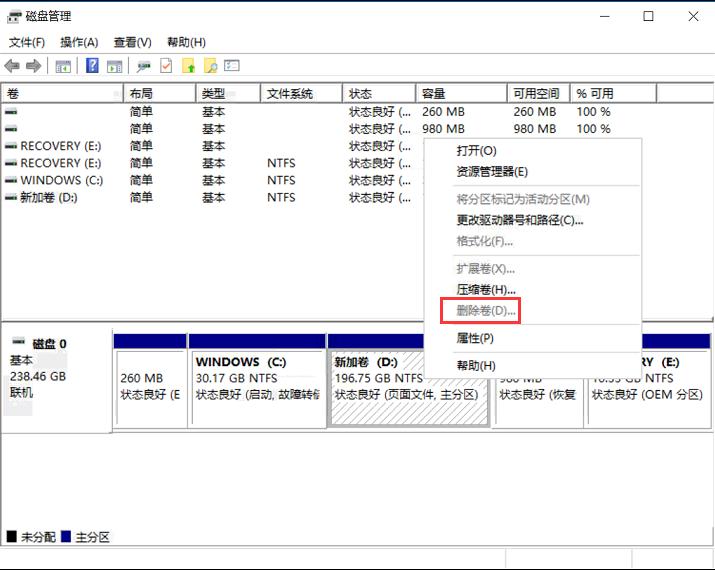
Task: Click the disk refresh/rescan toolbar icon
Action: (x=144, y=67)
